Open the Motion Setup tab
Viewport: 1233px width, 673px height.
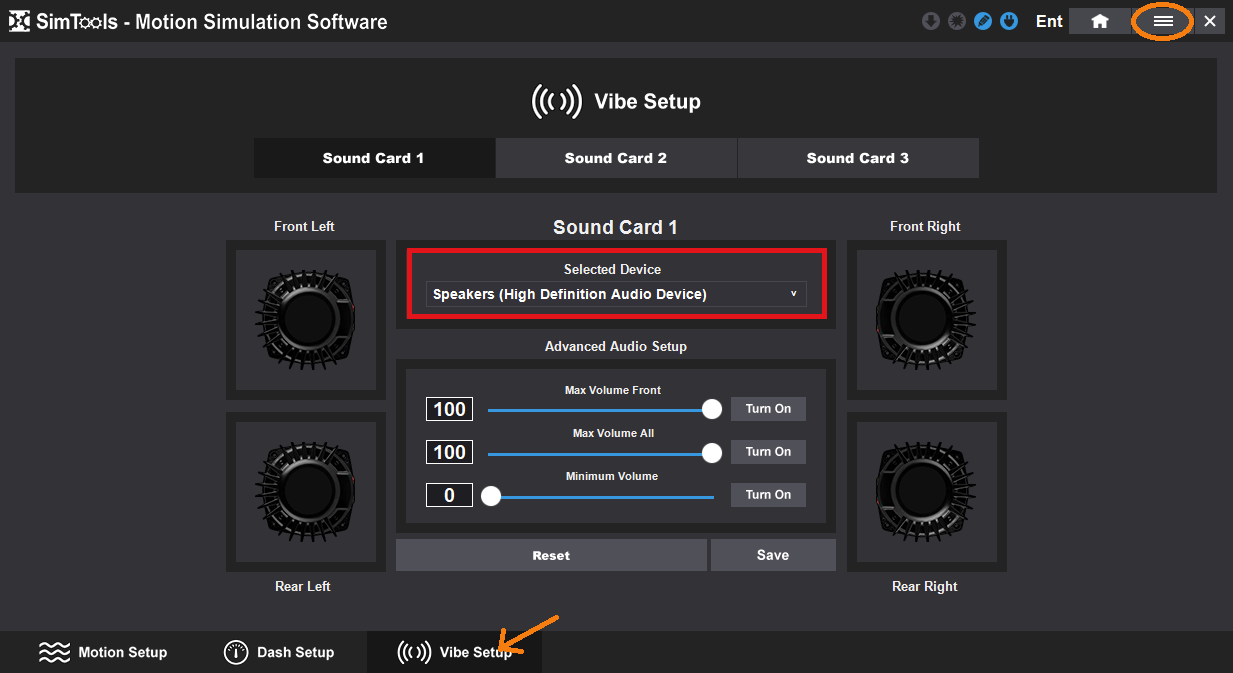pos(103,652)
